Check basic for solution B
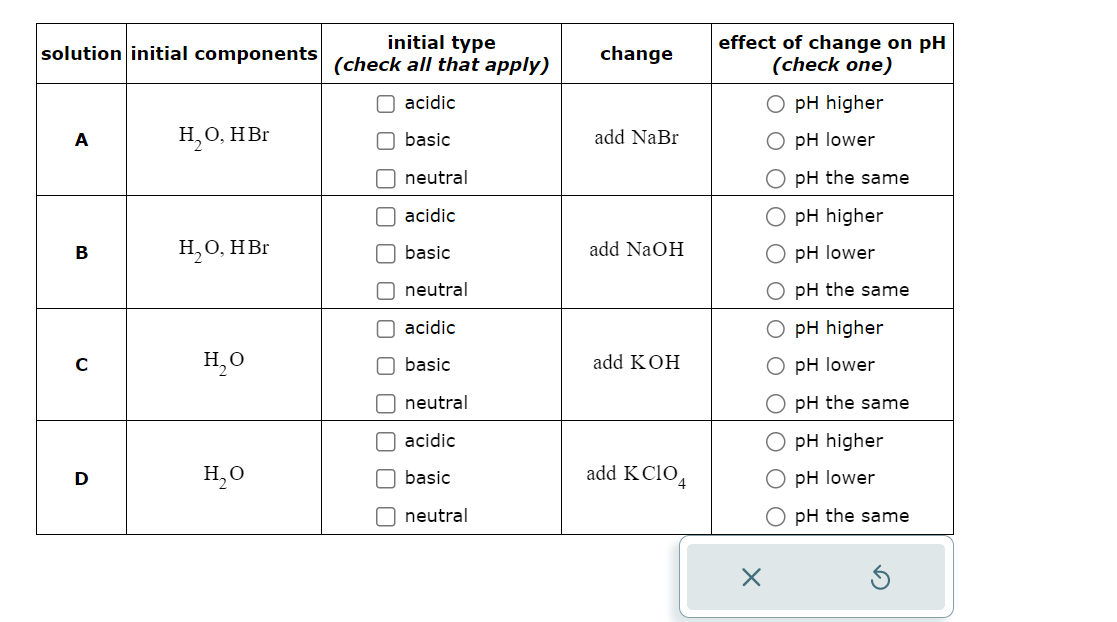Viewport: 1117px width, 622px height. [386, 253]
